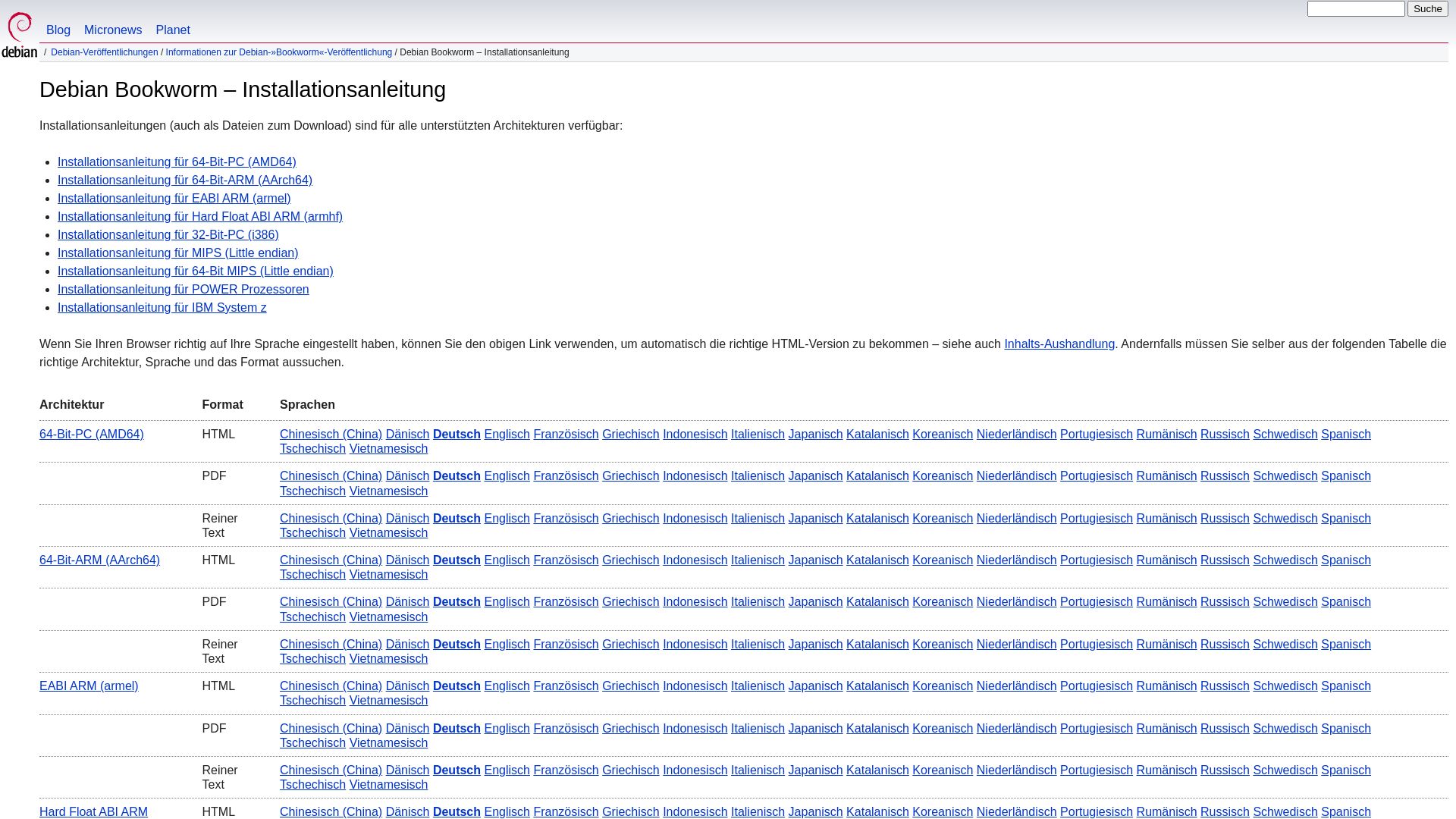Open Italienisch in AArch64 Reiner Text row

tap(758, 645)
